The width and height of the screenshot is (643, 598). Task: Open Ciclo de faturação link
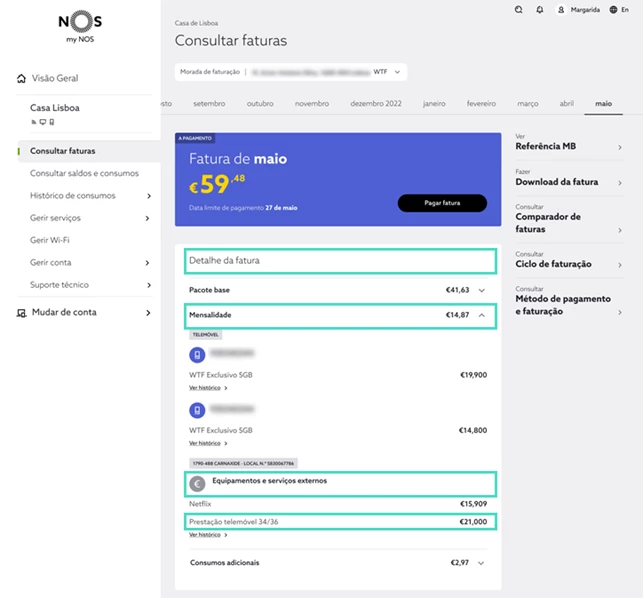pos(569,260)
